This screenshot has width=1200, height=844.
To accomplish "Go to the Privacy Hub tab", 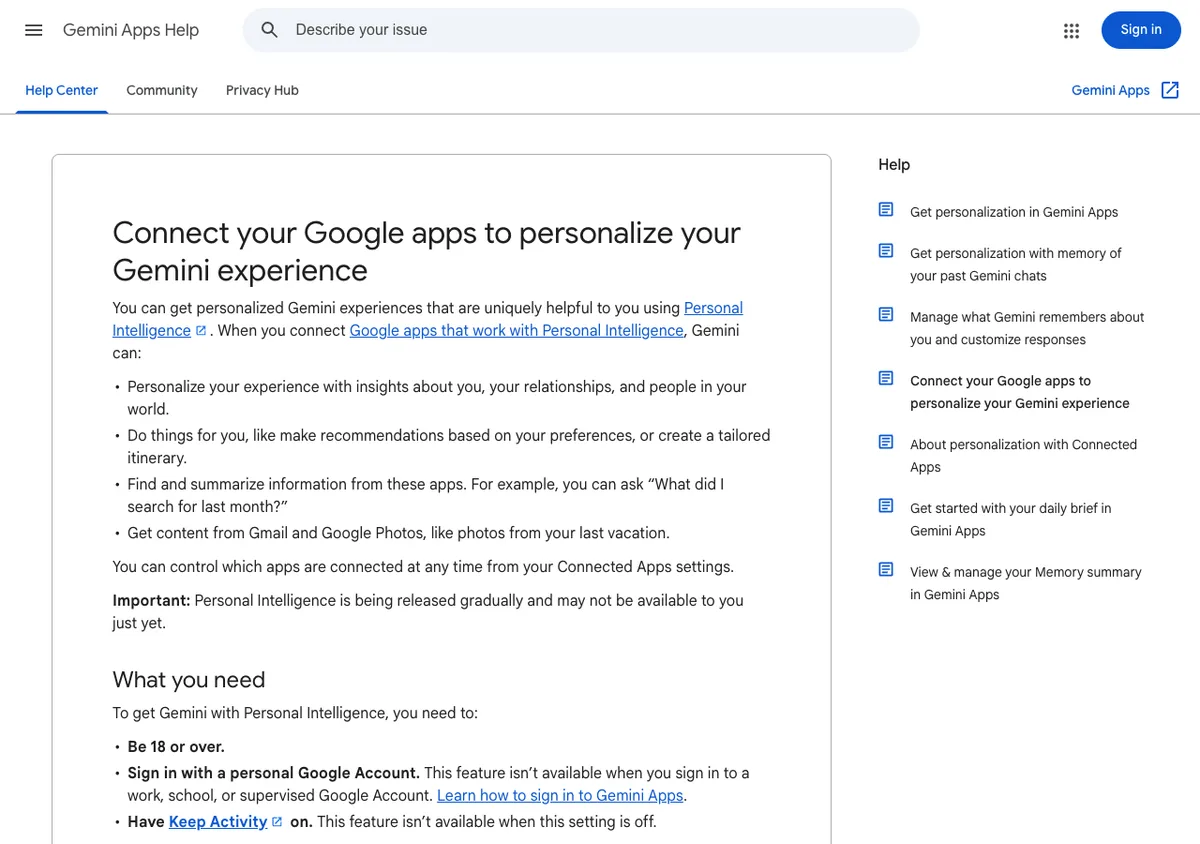I will coord(262,90).
